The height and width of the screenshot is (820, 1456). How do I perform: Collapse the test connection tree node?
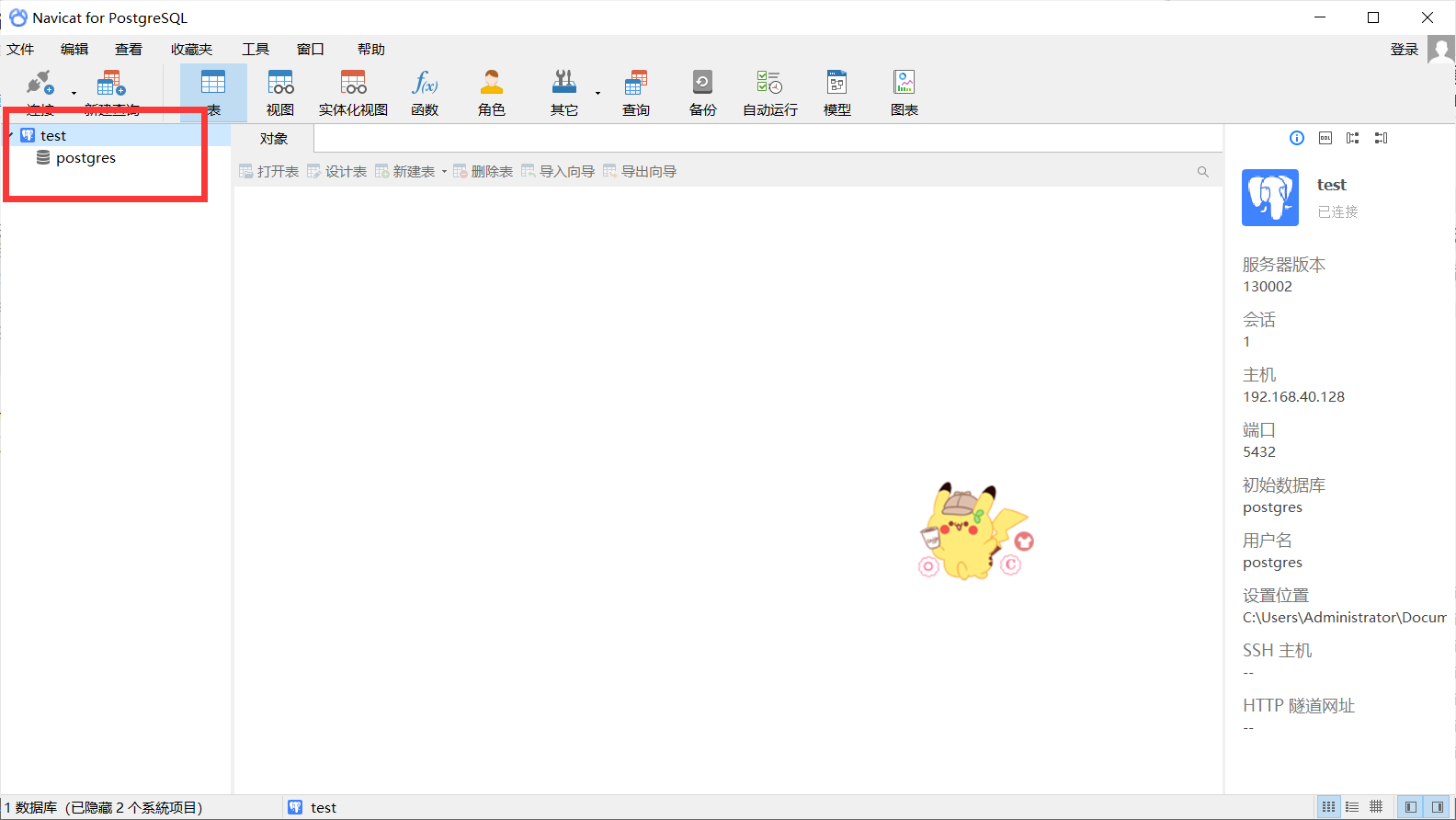10,136
